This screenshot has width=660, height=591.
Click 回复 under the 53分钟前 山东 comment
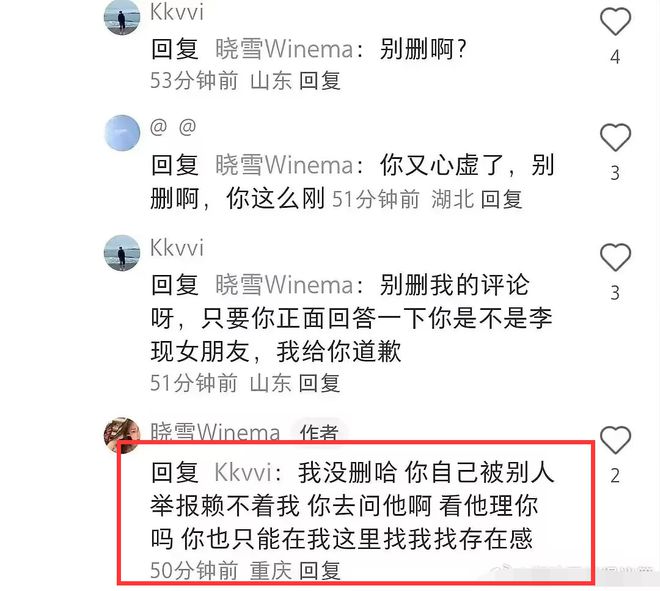coord(319,80)
